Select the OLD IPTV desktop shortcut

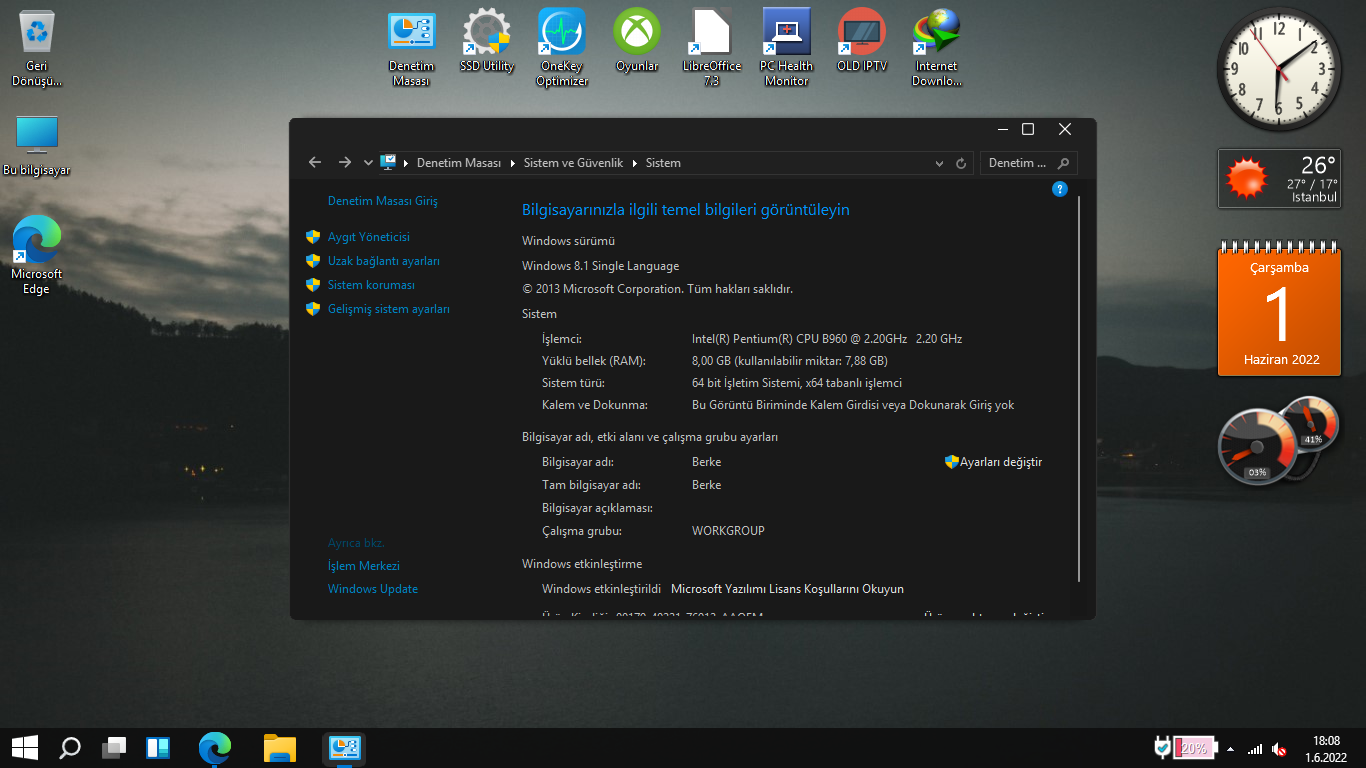tap(862, 41)
